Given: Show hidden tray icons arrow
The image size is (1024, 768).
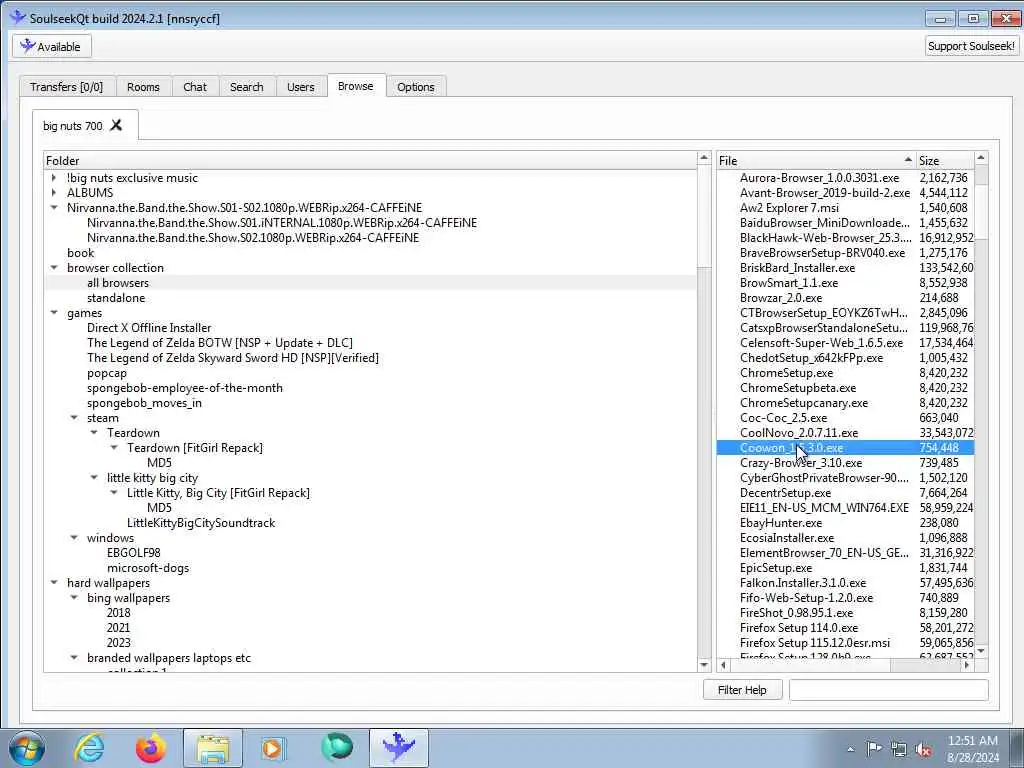Looking at the screenshot, I should click(850, 749).
